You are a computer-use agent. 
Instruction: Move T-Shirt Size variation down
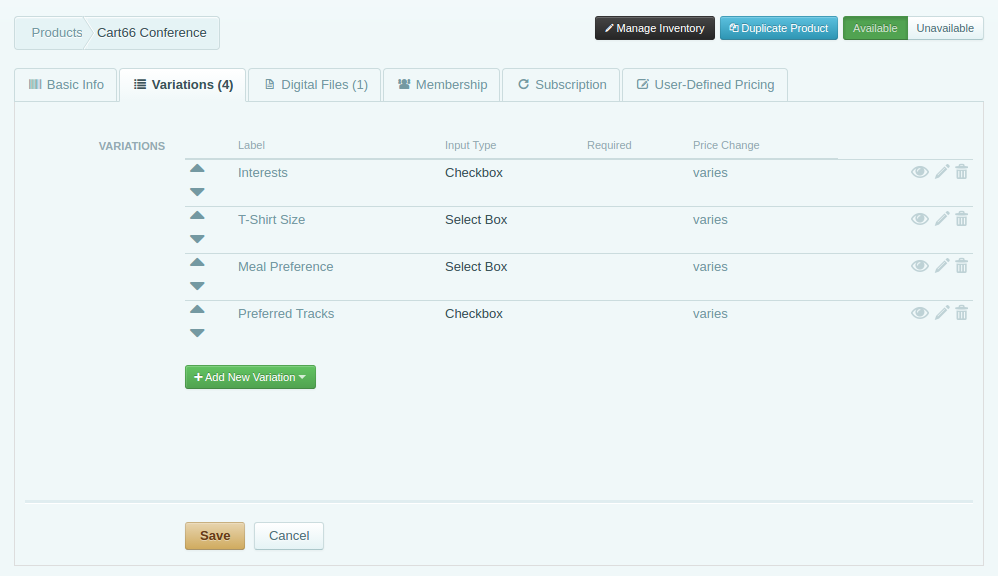tap(197, 239)
